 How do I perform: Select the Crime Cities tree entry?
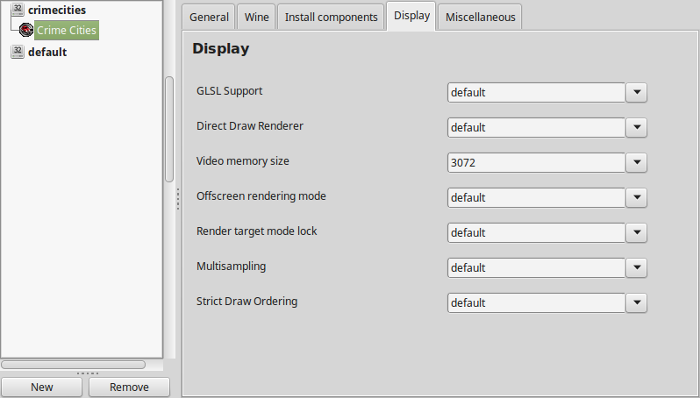point(67,30)
